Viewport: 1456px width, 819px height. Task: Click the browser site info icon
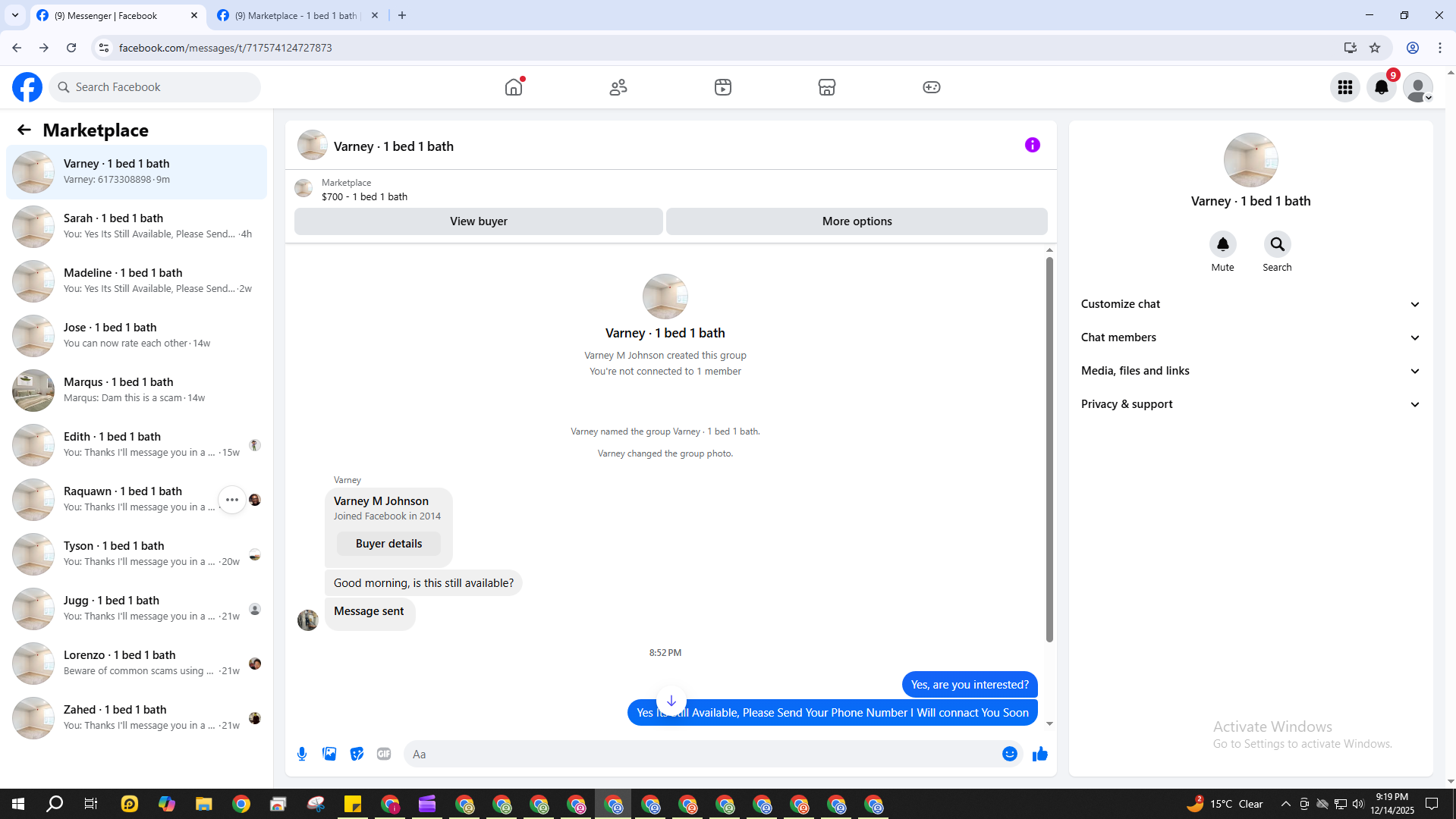[x=104, y=48]
